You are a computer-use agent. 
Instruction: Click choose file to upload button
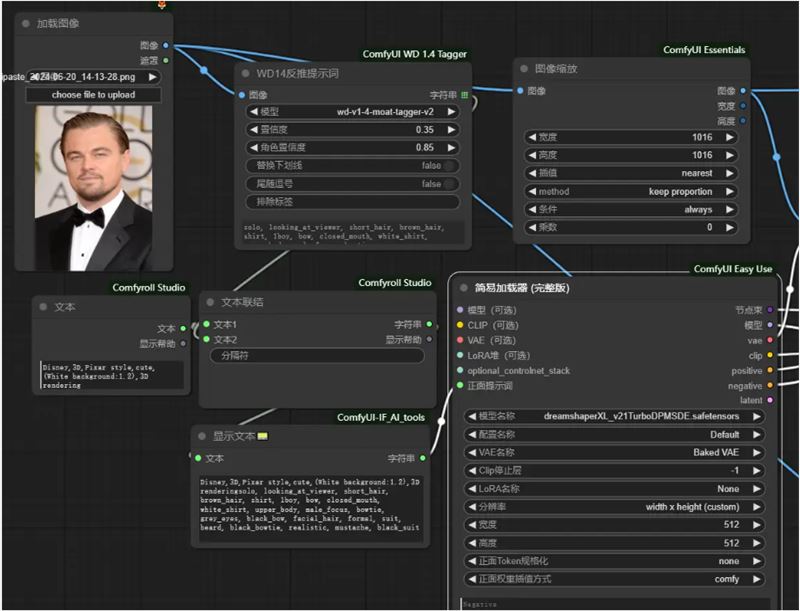coord(93,95)
